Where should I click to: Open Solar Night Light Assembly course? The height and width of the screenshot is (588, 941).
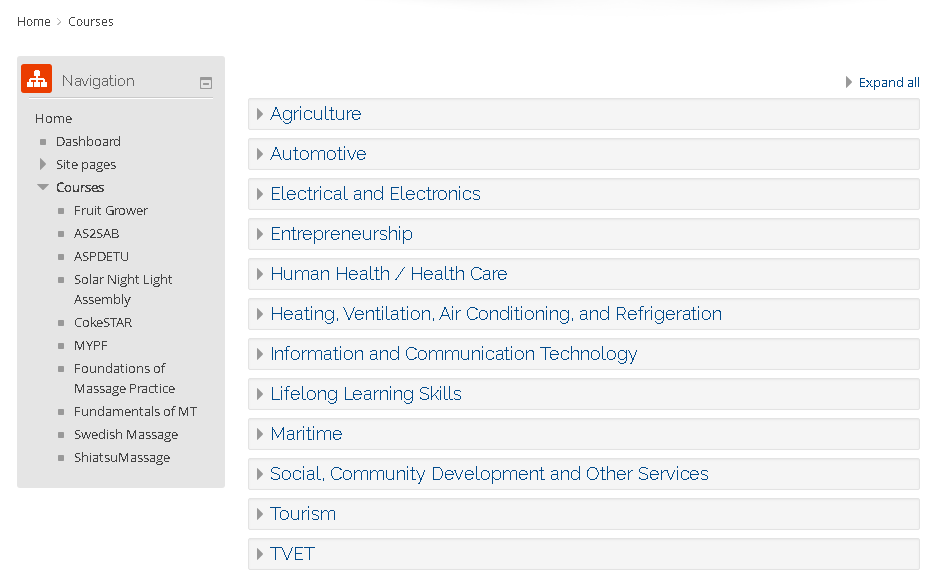click(123, 289)
